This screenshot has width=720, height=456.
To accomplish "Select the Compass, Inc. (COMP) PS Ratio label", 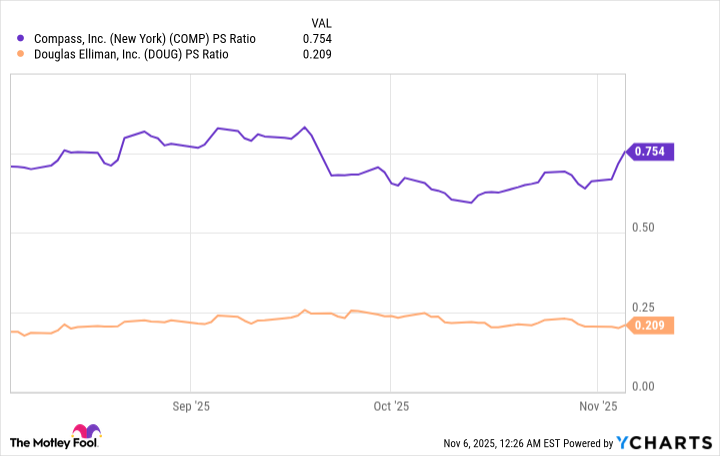I will [144, 39].
